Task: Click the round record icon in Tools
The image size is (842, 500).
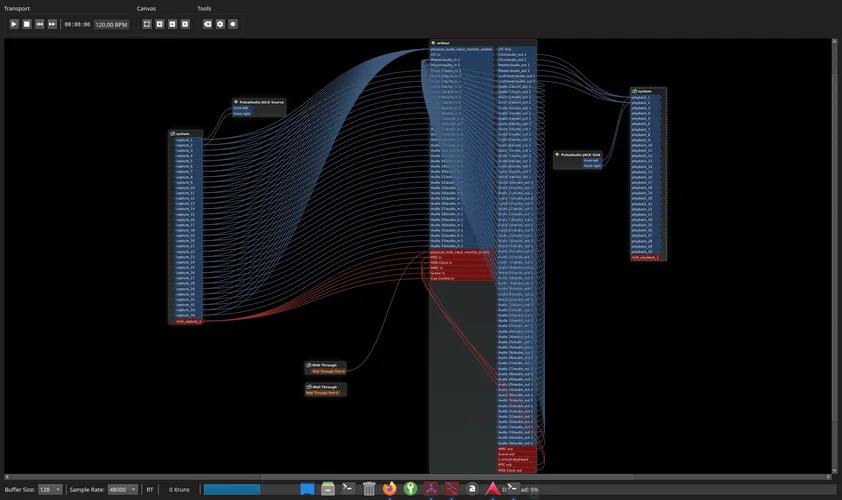Action: (x=233, y=24)
